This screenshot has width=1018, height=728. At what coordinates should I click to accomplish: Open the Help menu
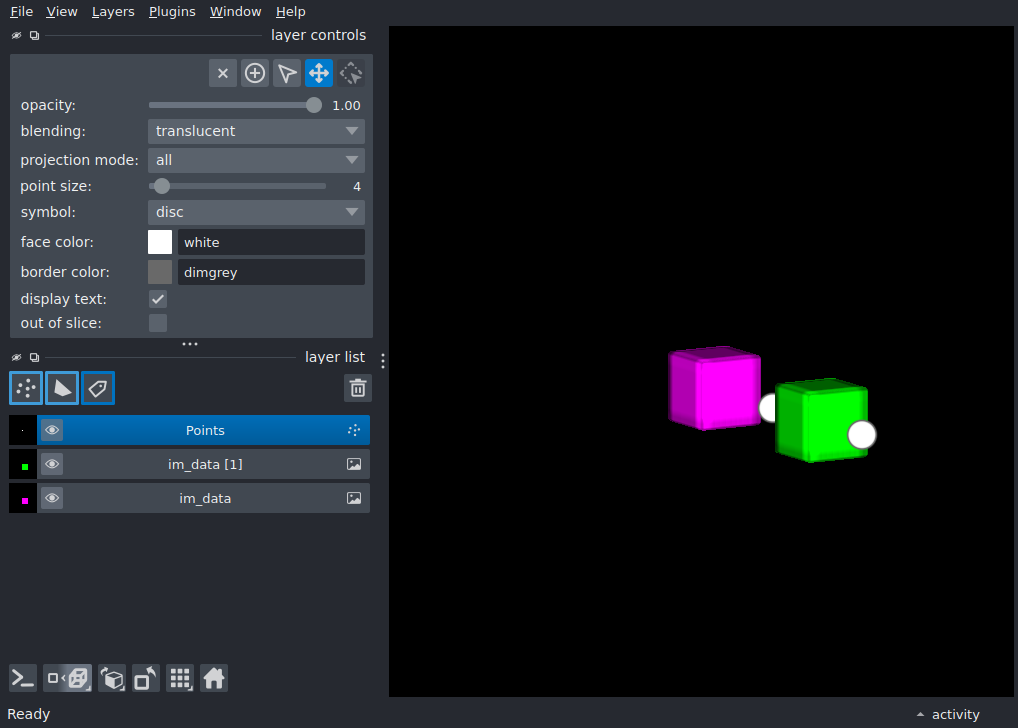tap(290, 12)
